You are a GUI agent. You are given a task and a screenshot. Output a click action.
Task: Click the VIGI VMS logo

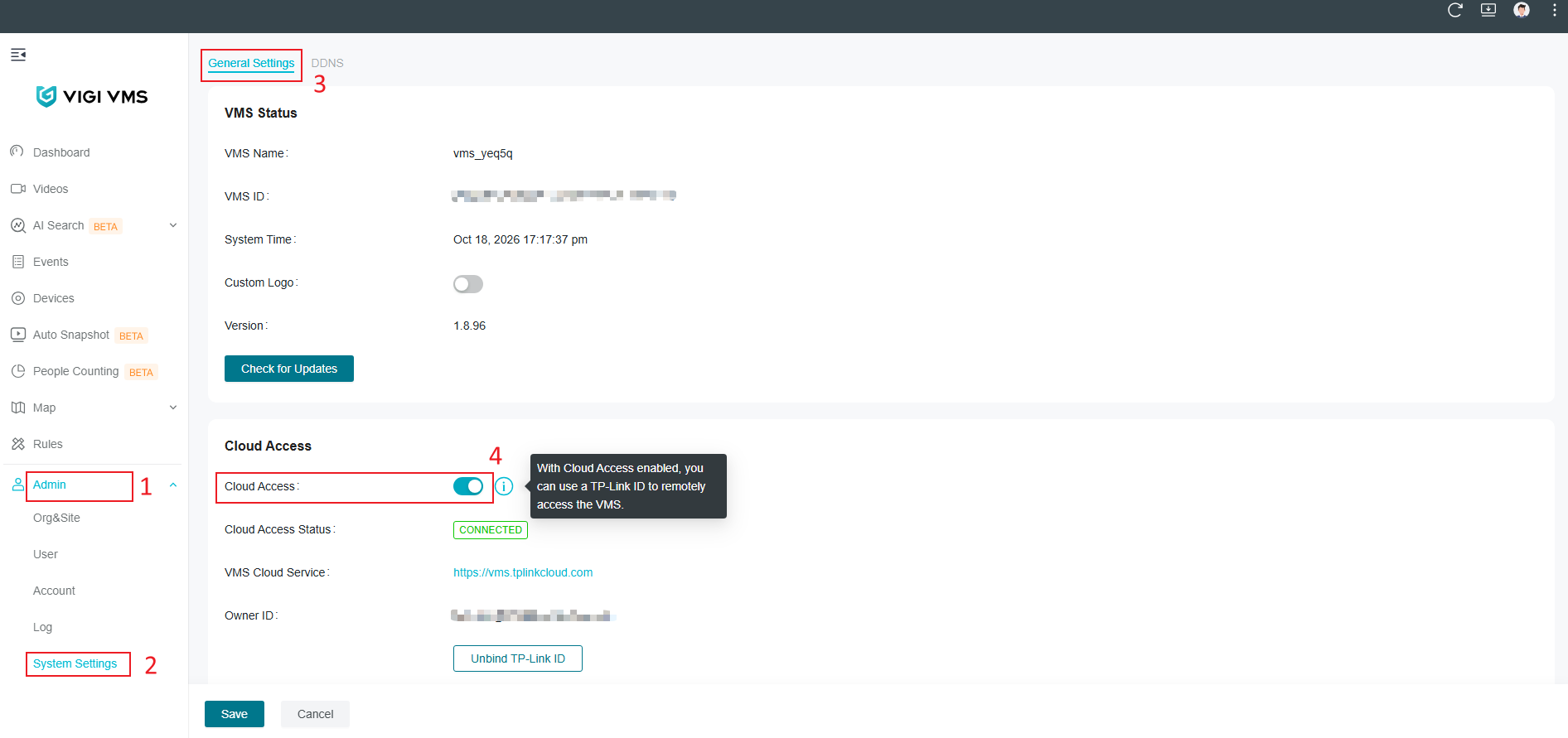92,97
